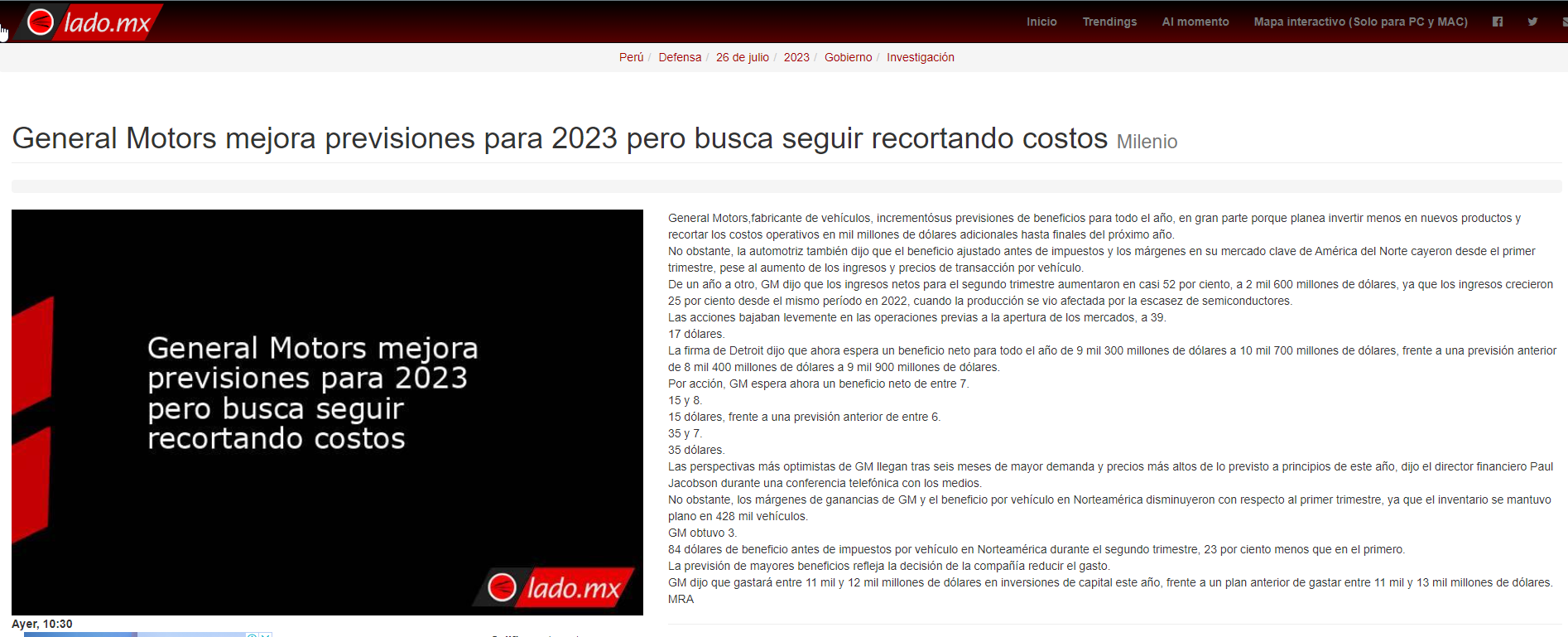Click the 'Ayer, 10:30' timestamp

[x=42, y=624]
